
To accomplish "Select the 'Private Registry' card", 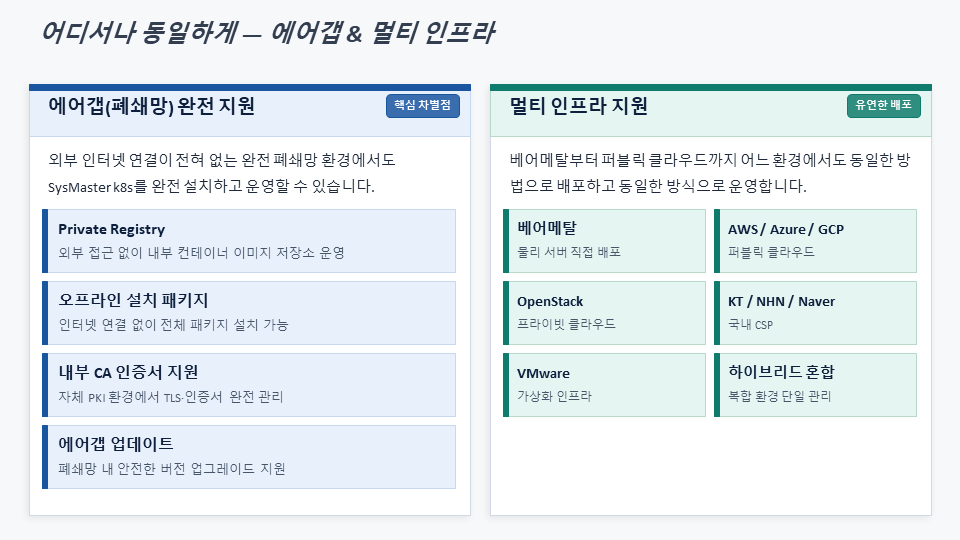I will [x=249, y=241].
